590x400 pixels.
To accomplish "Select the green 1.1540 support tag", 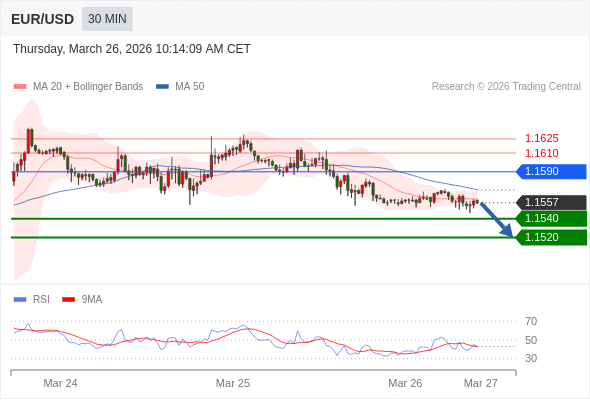I will click(551, 218).
